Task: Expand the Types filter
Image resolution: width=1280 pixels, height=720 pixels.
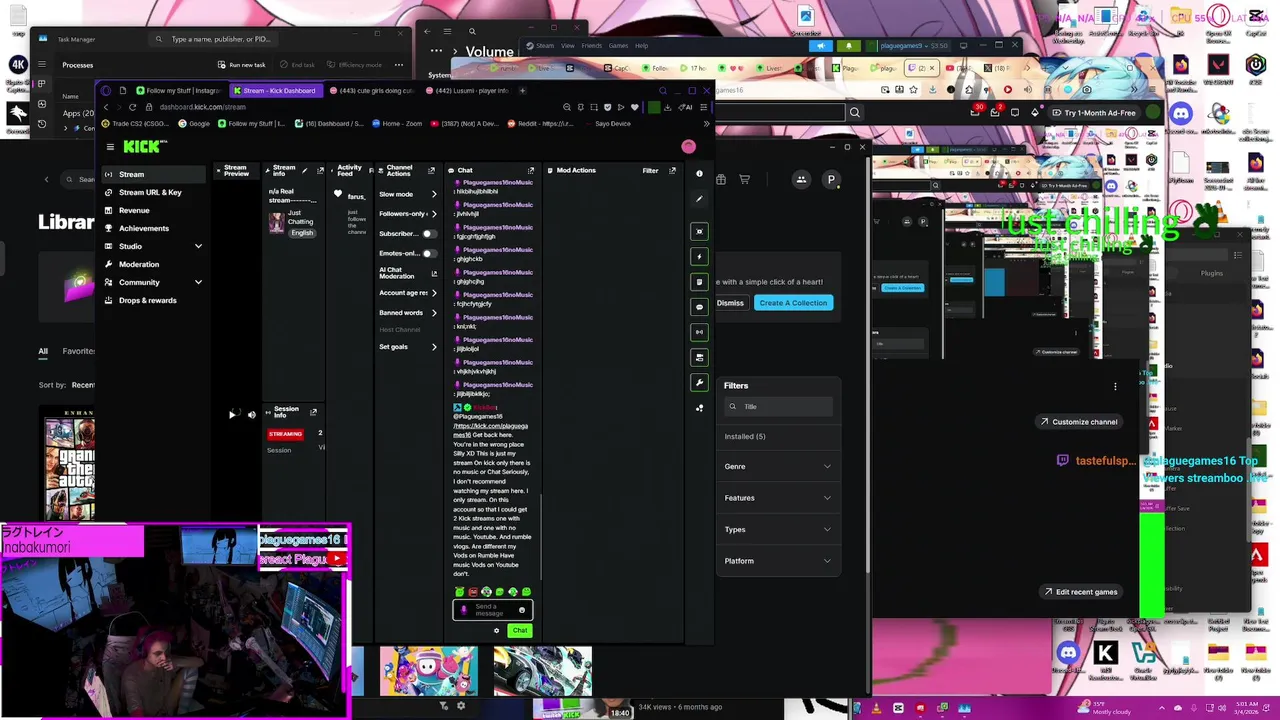Action: [778, 529]
